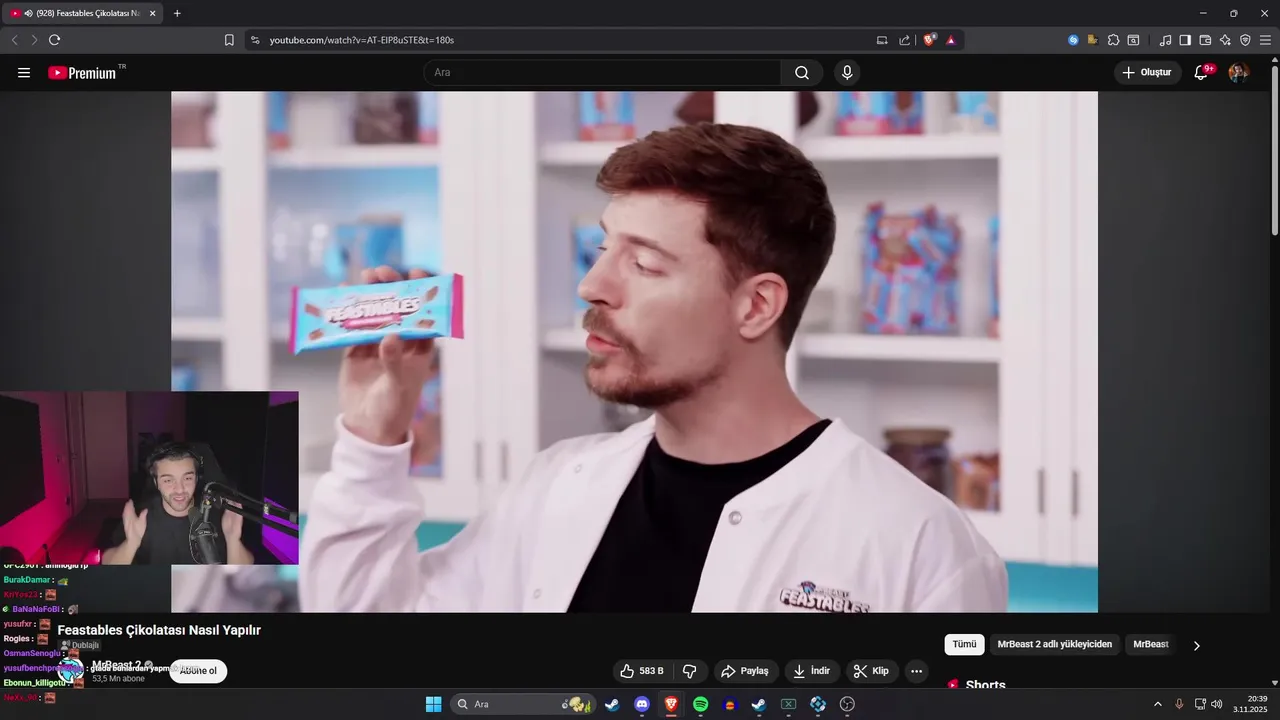This screenshot has height=720, width=1280.
Task: Click the streamer webcam overlay
Action: [x=149, y=478]
